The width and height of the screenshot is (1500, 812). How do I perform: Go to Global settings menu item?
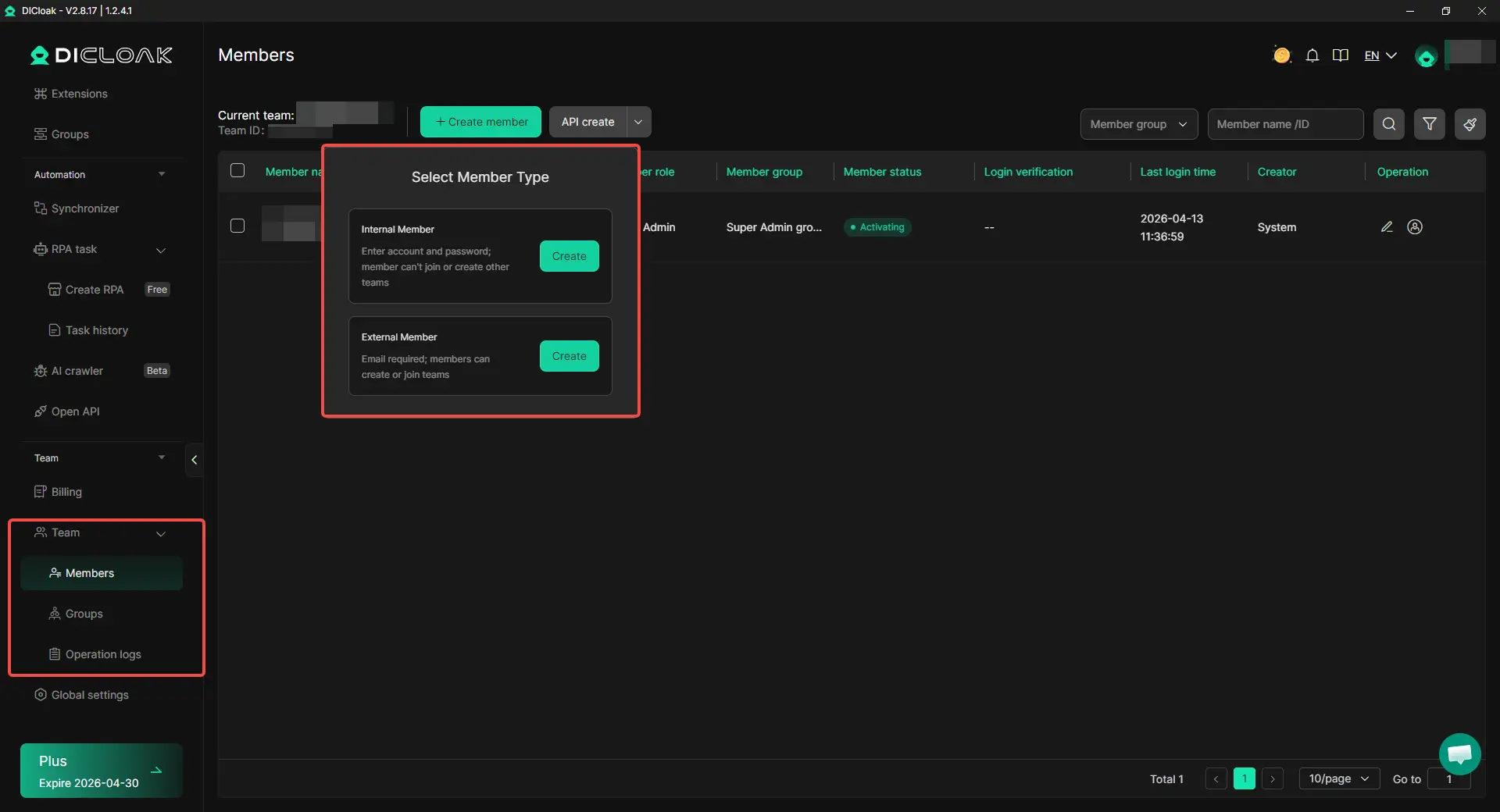pyautogui.click(x=90, y=695)
